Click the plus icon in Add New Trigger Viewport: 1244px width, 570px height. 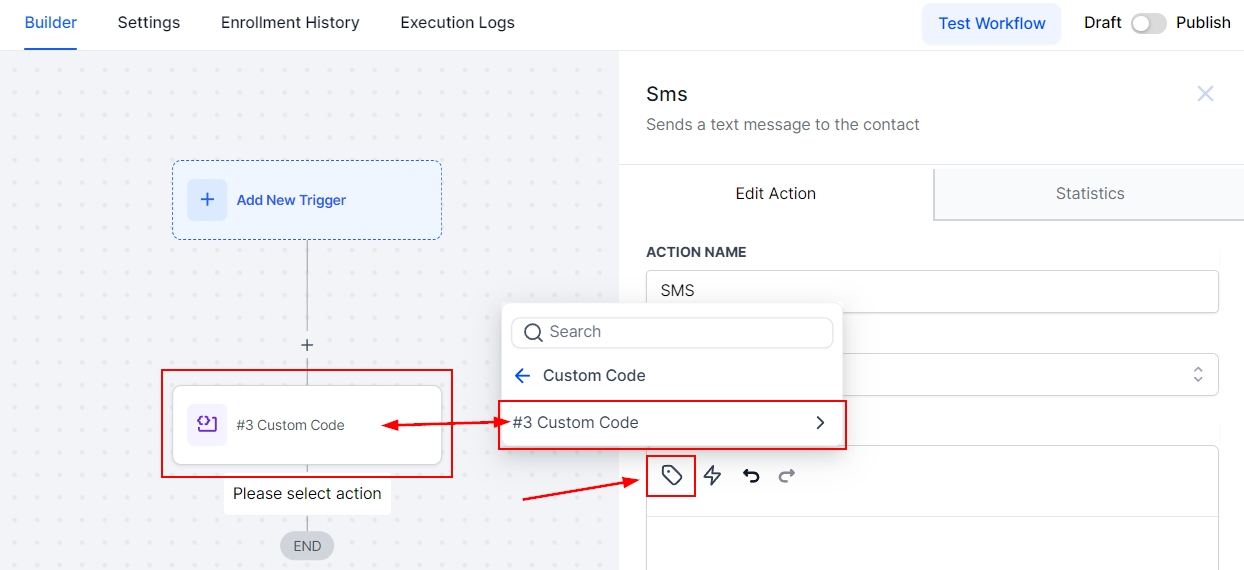[x=207, y=200]
